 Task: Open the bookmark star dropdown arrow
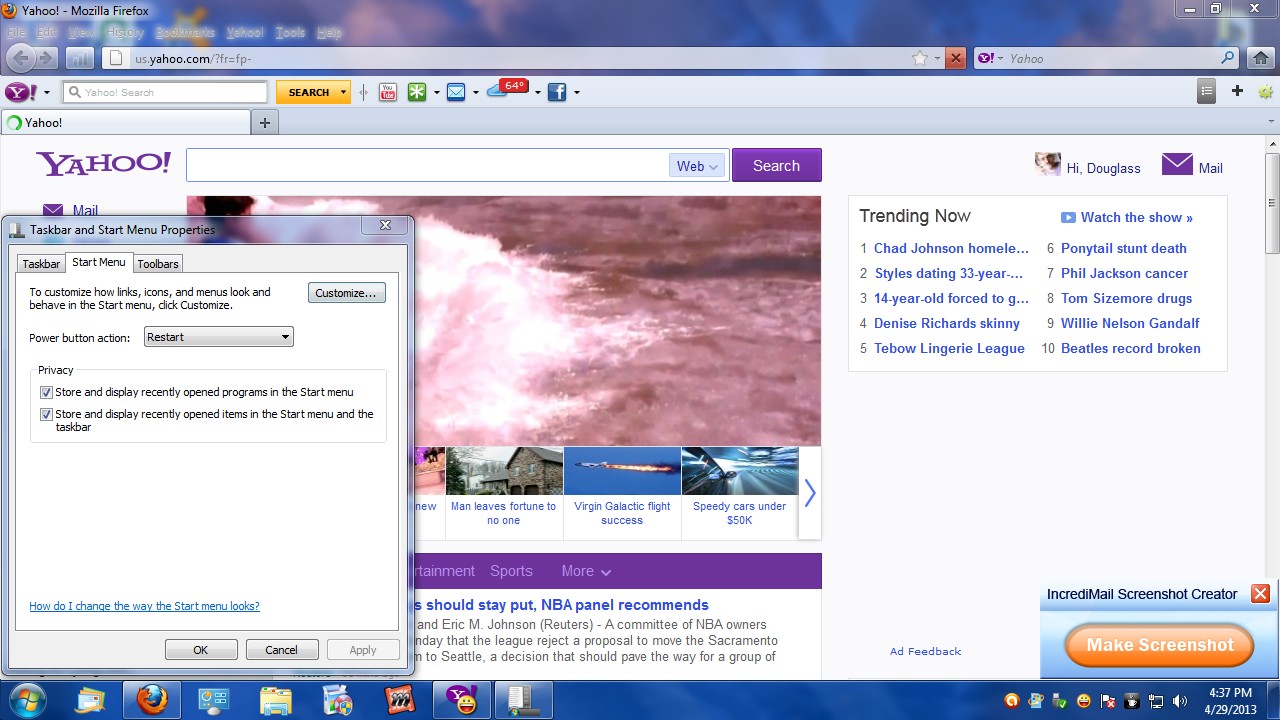click(x=937, y=58)
